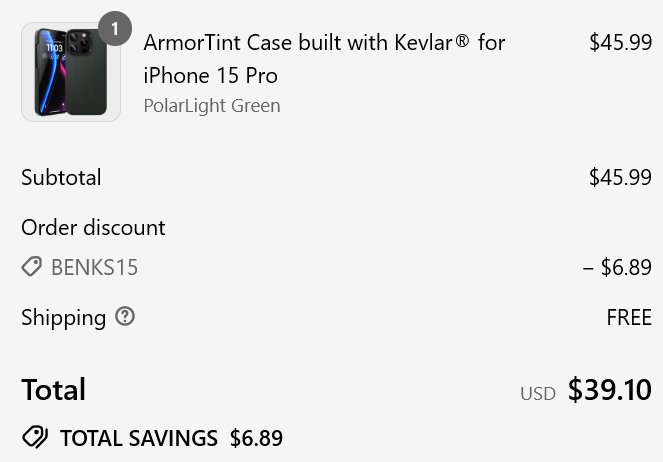This screenshot has height=462, width=663.
Task: Click the subtotal amount $45.99
Action: tap(620, 177)
